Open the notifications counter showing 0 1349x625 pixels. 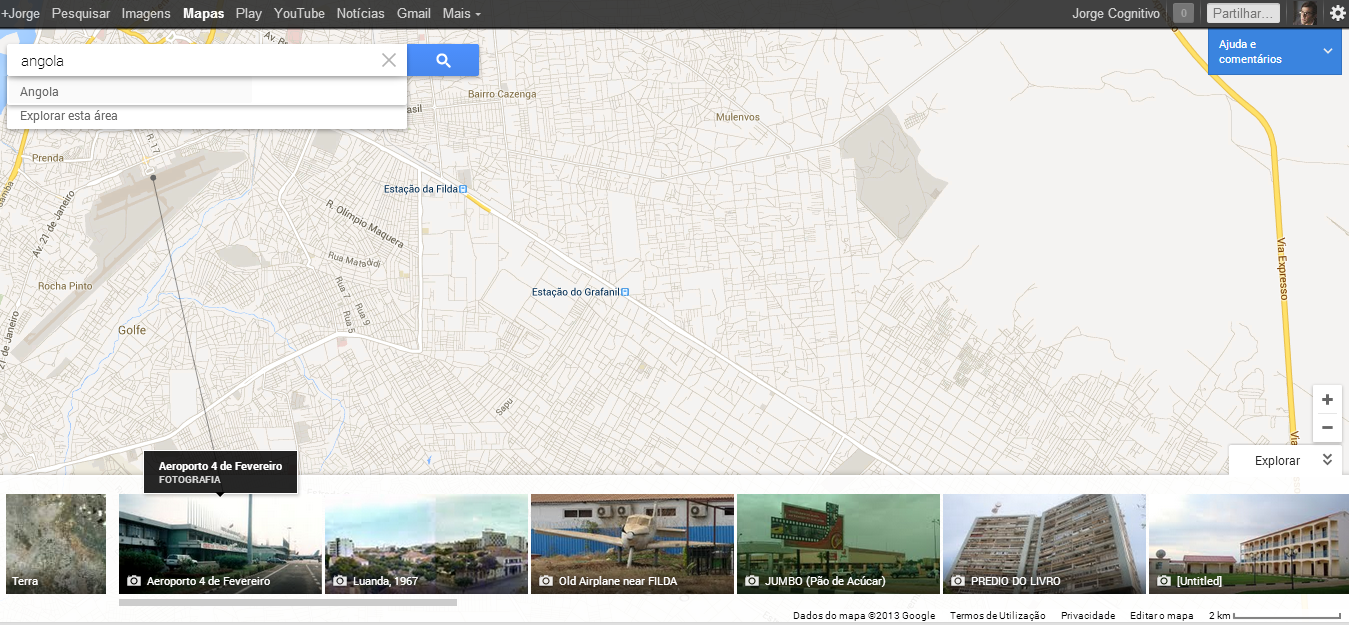[x=1183, y=13]
